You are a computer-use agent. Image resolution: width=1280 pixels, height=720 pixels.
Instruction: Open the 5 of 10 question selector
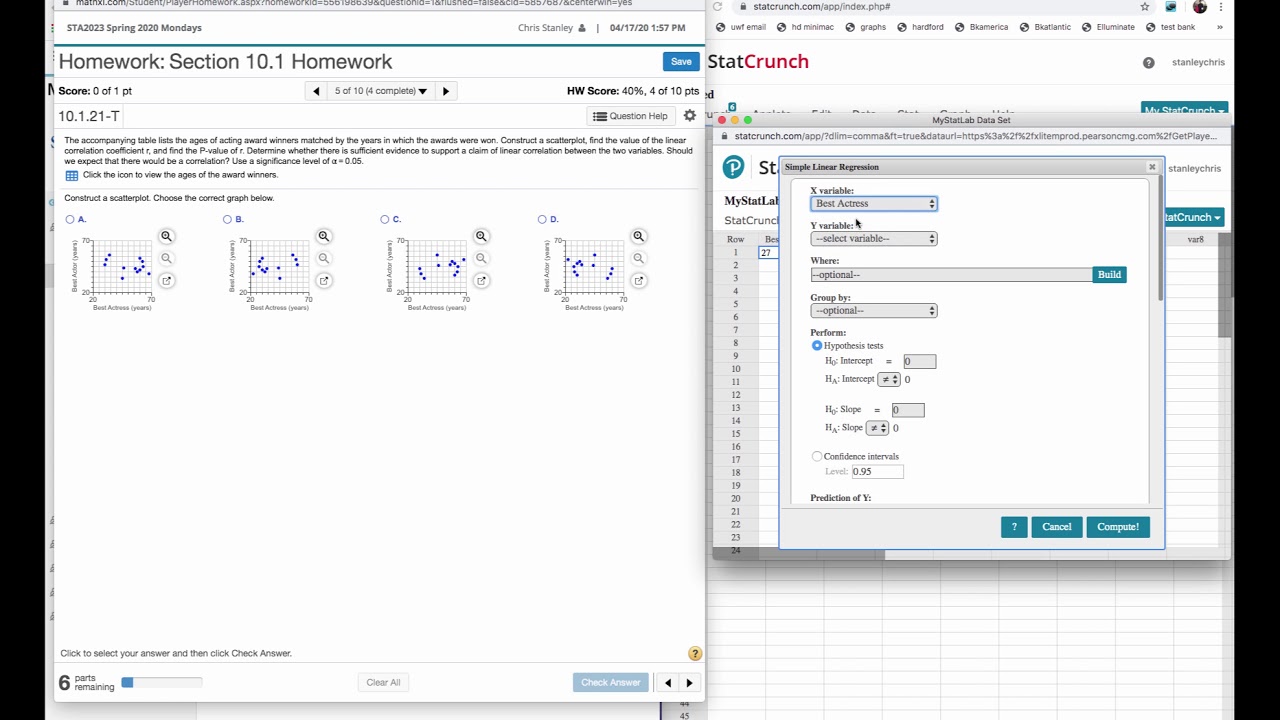point(380,91)
